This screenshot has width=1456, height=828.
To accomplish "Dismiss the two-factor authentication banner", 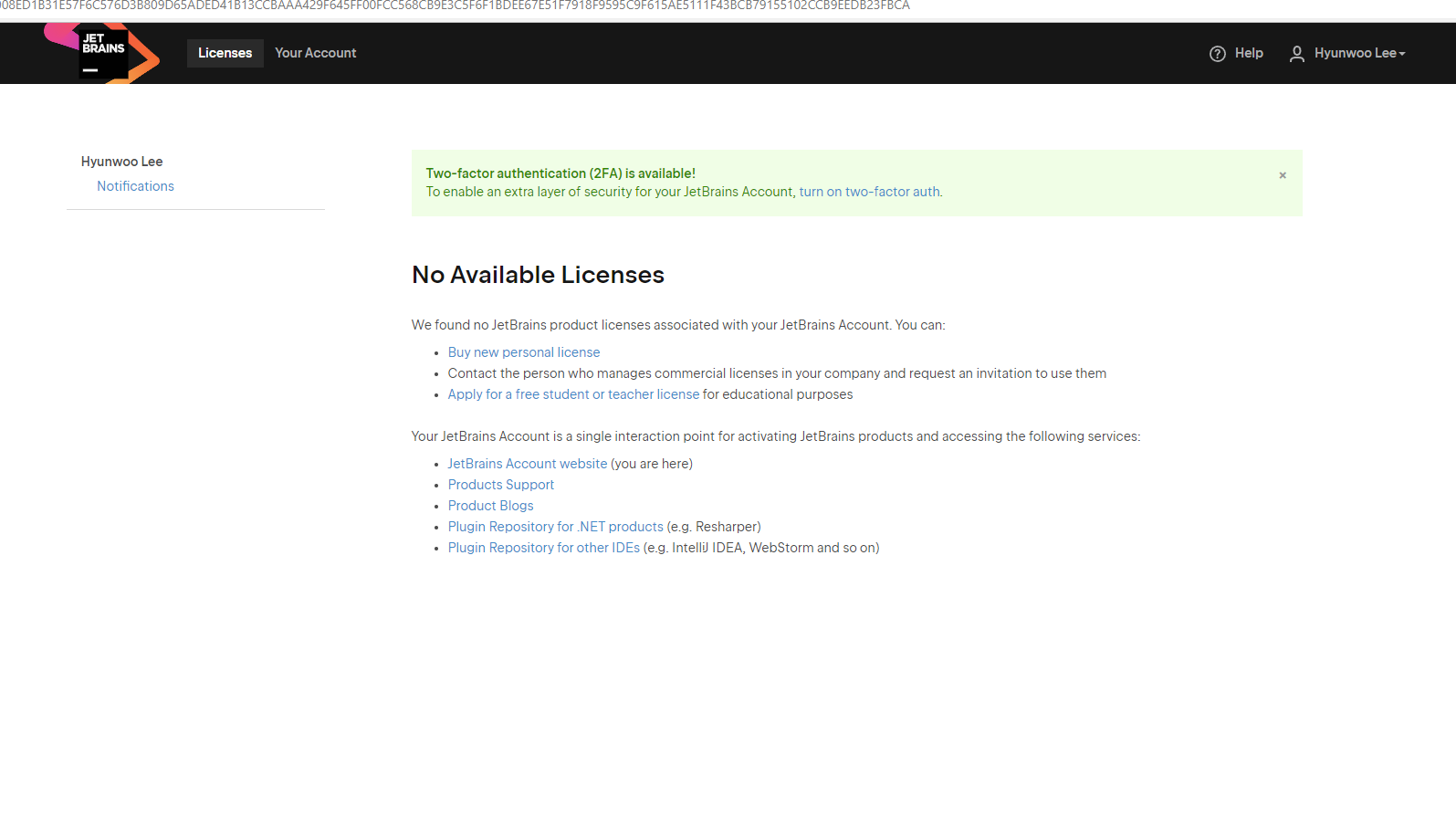I will click(x=1283, y=175).
